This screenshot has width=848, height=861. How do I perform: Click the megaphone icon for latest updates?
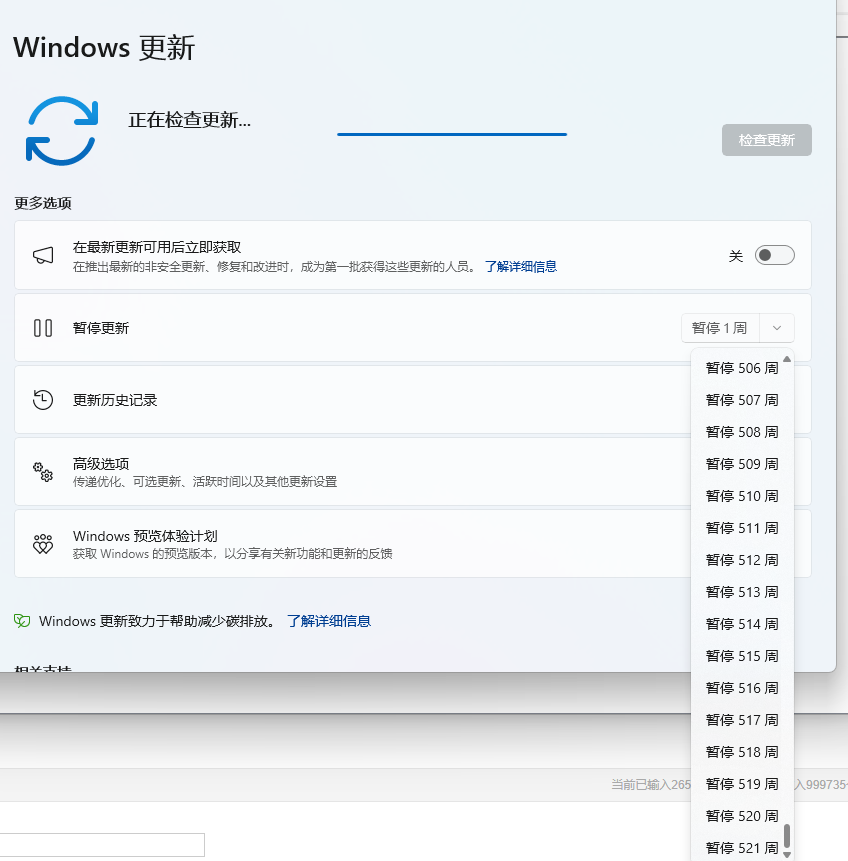(43, 256)
